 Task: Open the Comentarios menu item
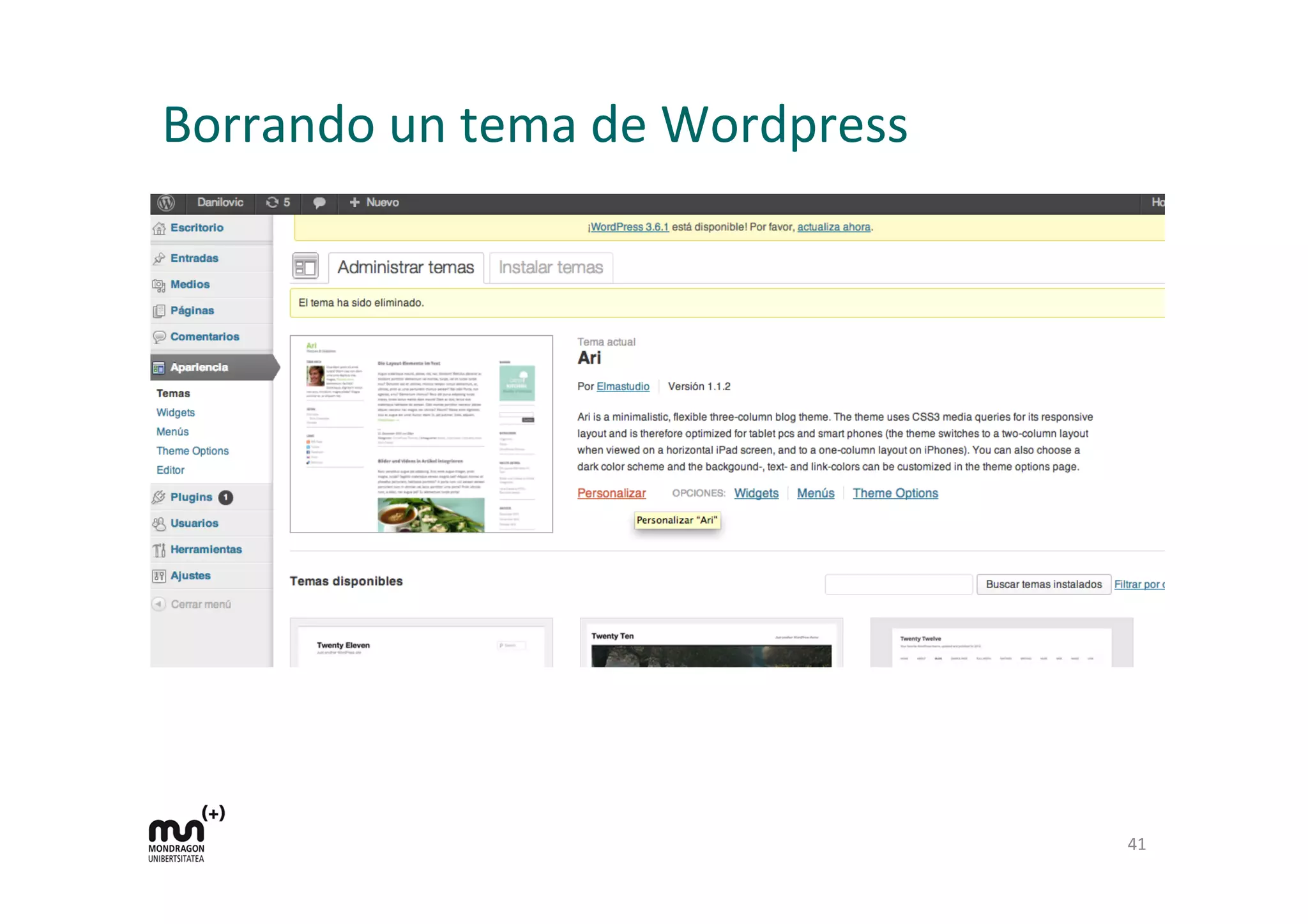(204, 337)
